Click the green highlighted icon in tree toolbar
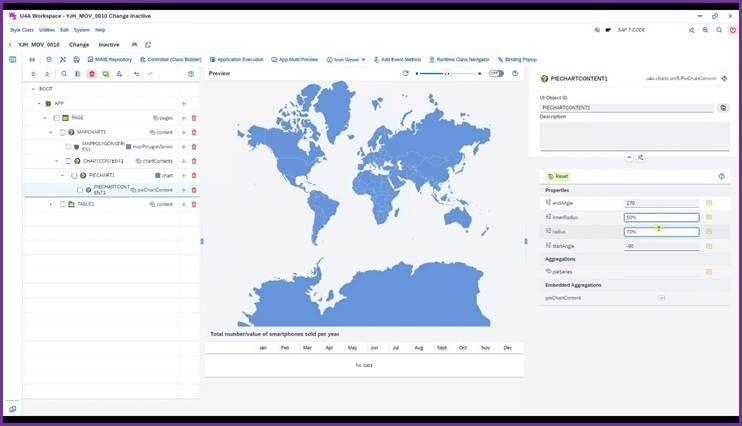 106,74
